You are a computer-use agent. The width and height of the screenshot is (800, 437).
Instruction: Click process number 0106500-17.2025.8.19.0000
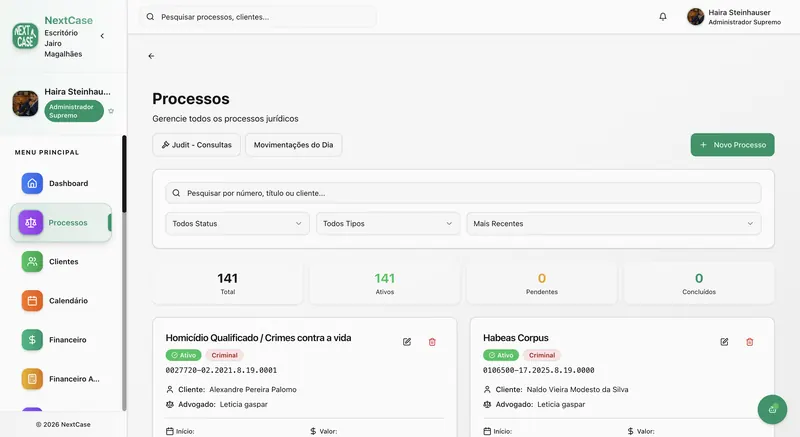[x=539, y=370]
